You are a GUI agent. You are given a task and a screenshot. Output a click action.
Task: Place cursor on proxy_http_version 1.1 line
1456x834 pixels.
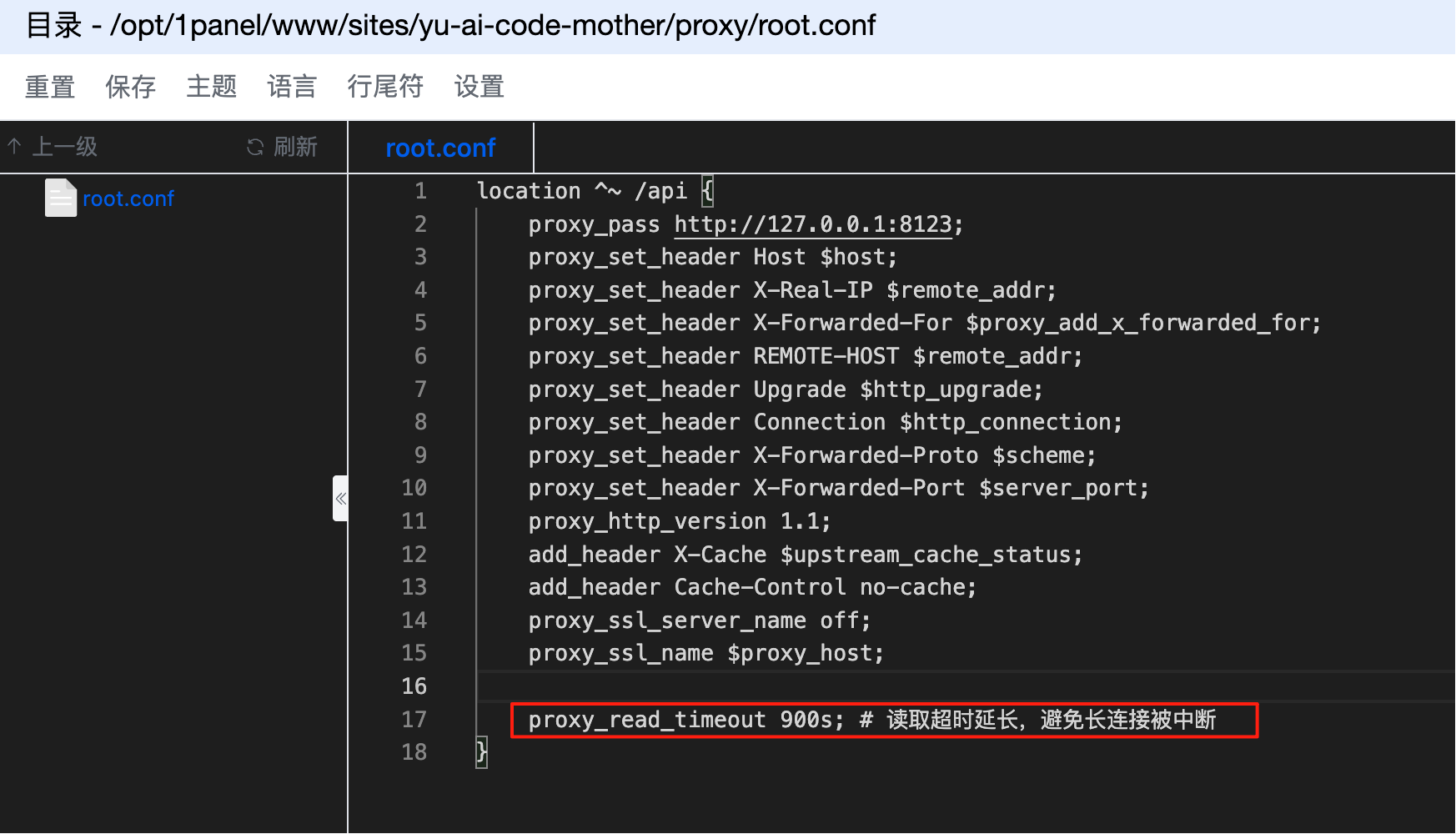[x=679, y=521]
